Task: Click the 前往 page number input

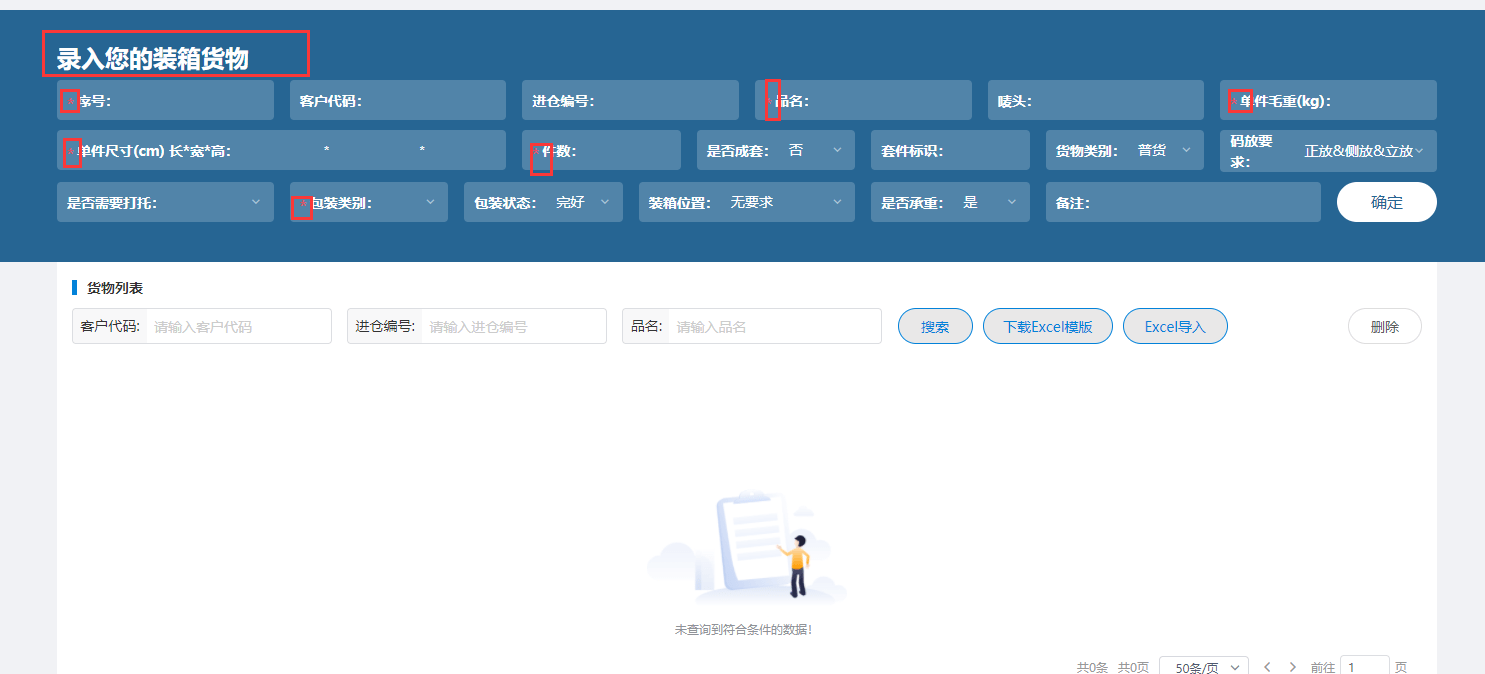Action: coord(1364,667)
